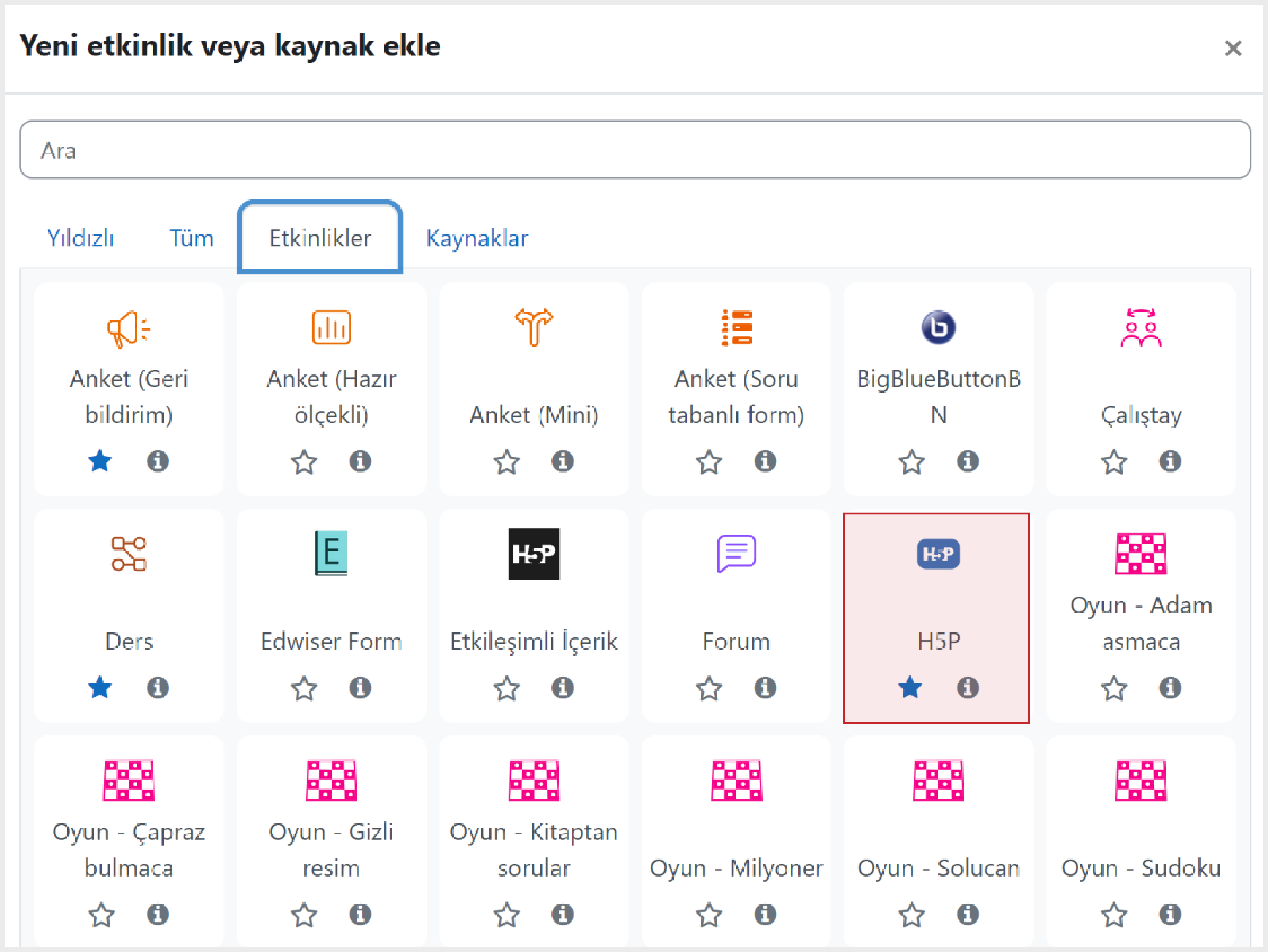Go to the Kaynaklar tab
Viewport: 1268px width, 952px height.
[x=477, y=238]
